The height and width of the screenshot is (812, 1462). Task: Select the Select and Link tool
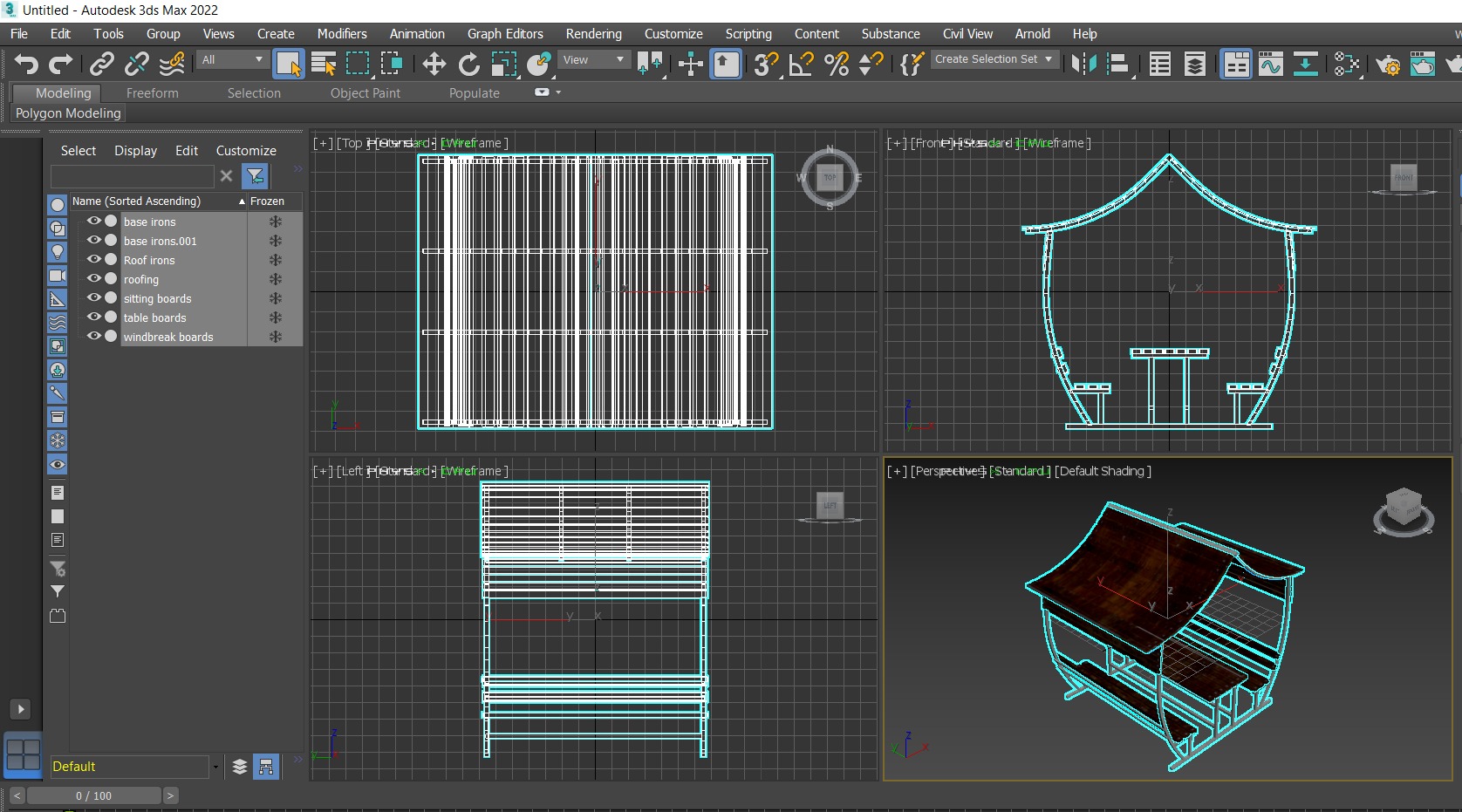click(102, 64)
